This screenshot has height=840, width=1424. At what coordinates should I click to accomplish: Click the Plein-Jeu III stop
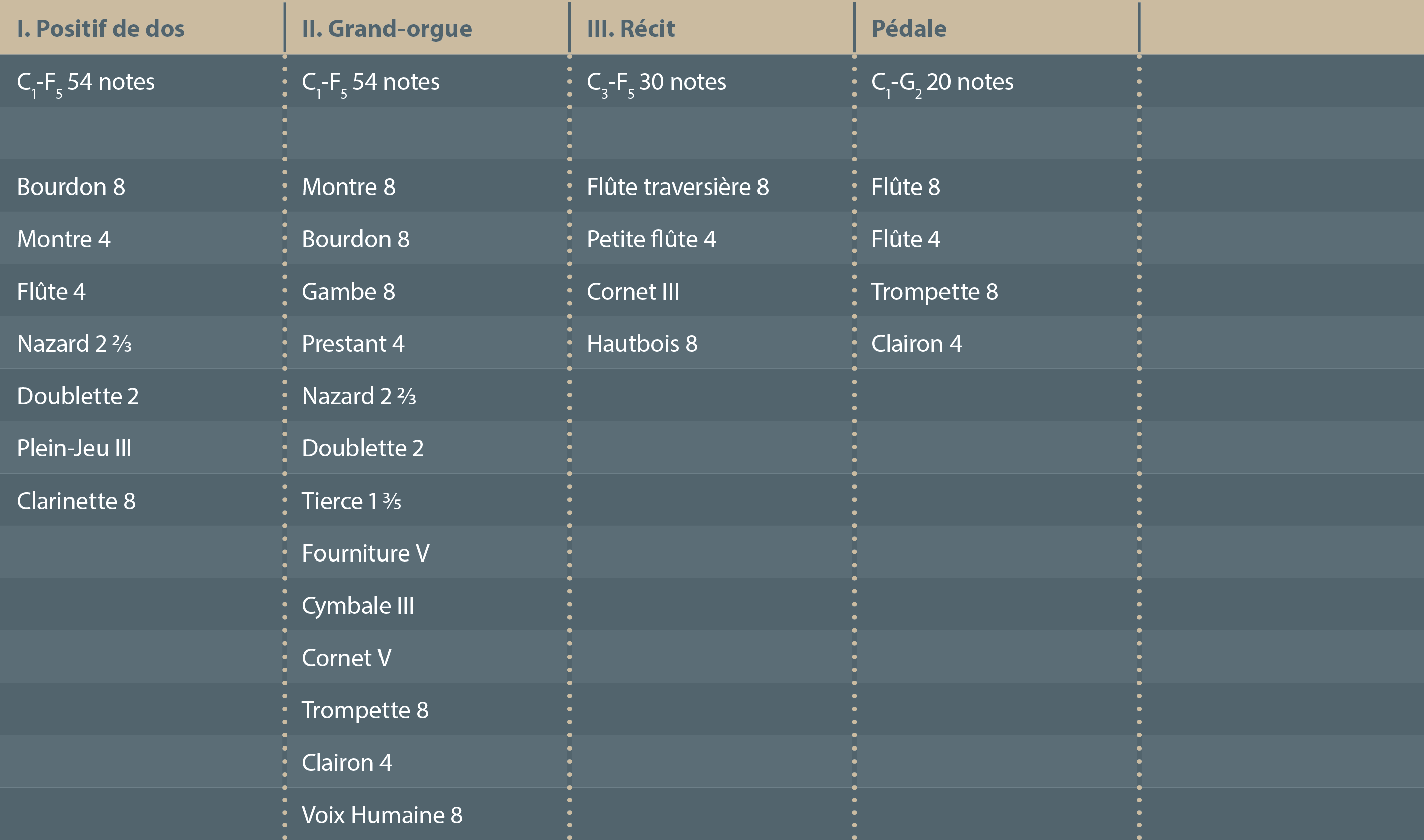point(74,448)
